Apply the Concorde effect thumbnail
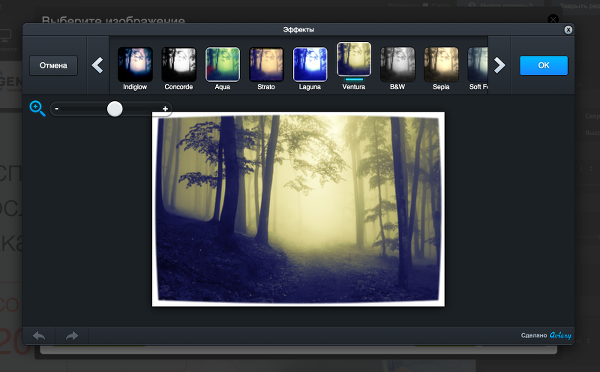The image size is (600, 372). click(179, 64)
